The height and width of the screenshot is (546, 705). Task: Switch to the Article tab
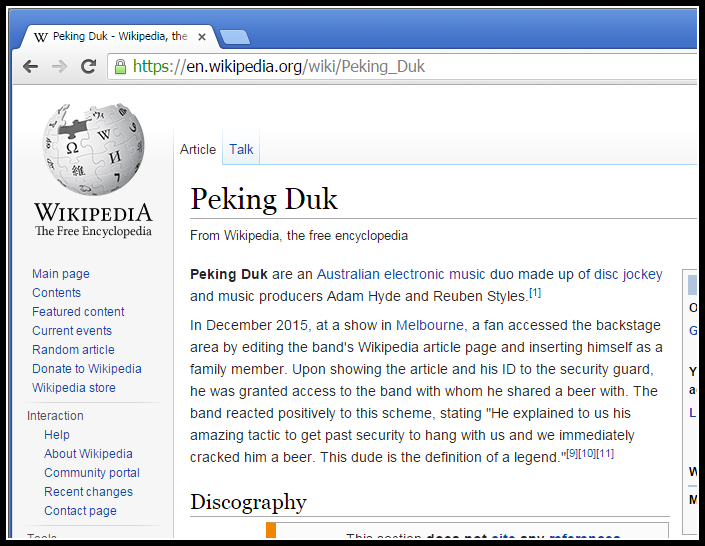(198, 149)
